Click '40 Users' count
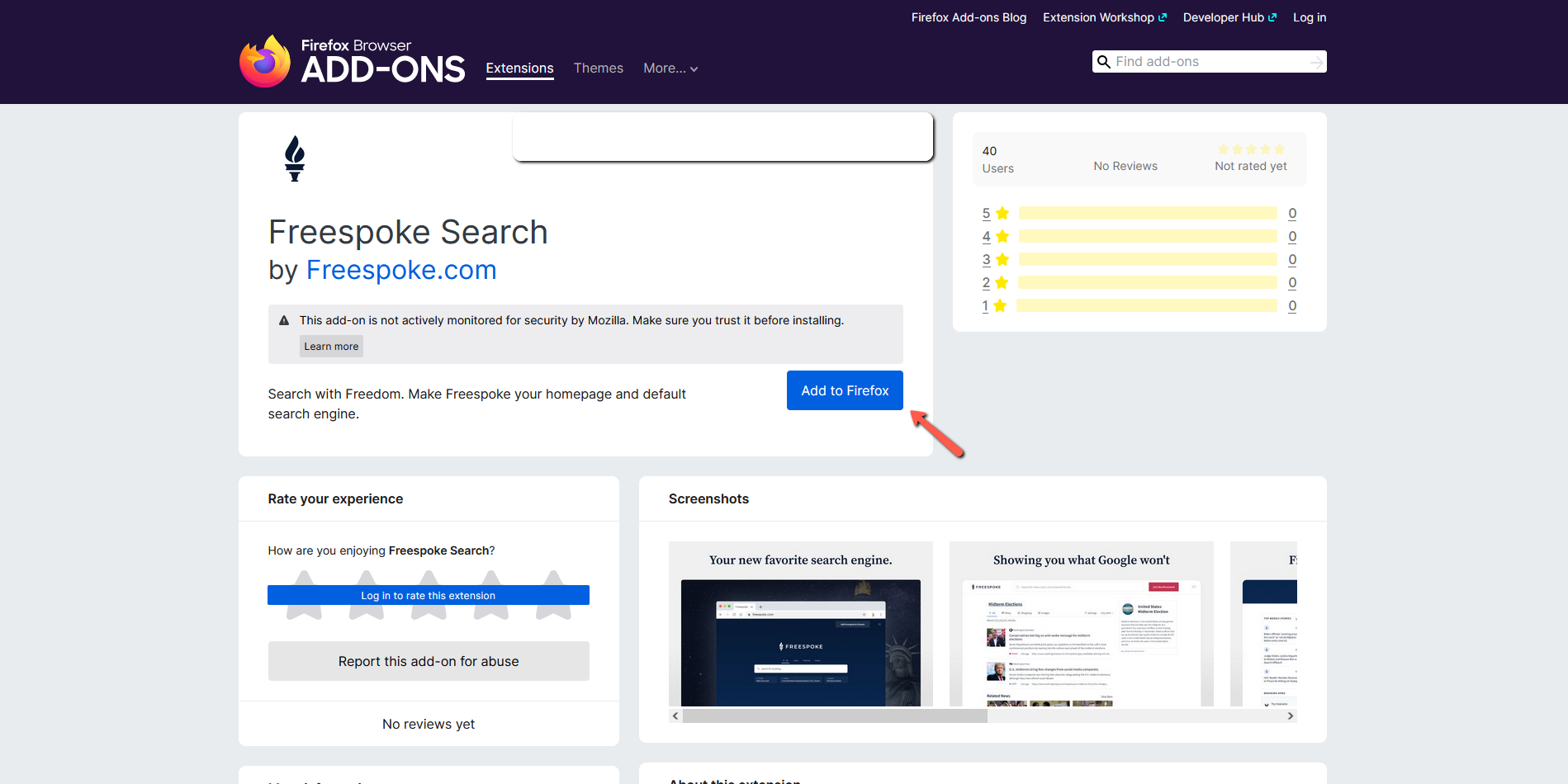1568x784 pixels. (997, 159)
